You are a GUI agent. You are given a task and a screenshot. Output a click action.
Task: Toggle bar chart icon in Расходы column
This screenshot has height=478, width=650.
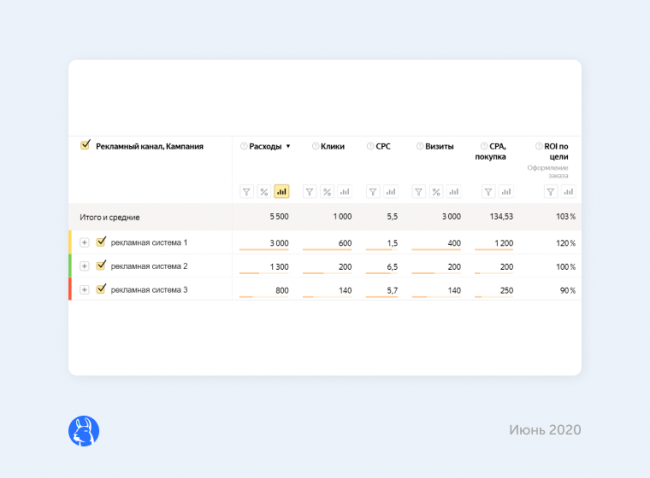[x=282, y=192]
